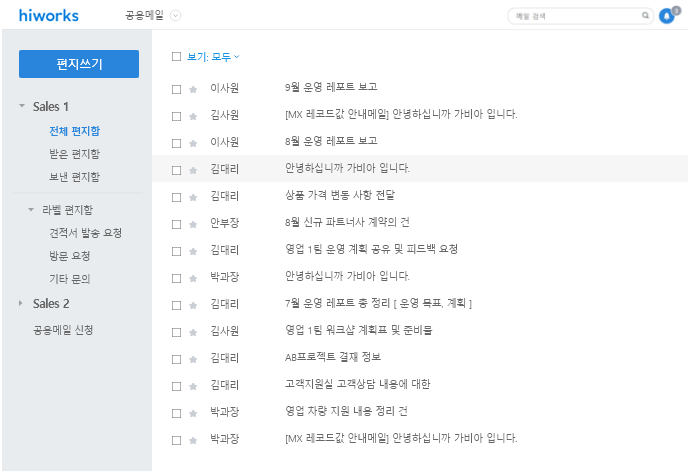Open the 받은 편지함 folder

pyautogui.click(x=74, y=154)
